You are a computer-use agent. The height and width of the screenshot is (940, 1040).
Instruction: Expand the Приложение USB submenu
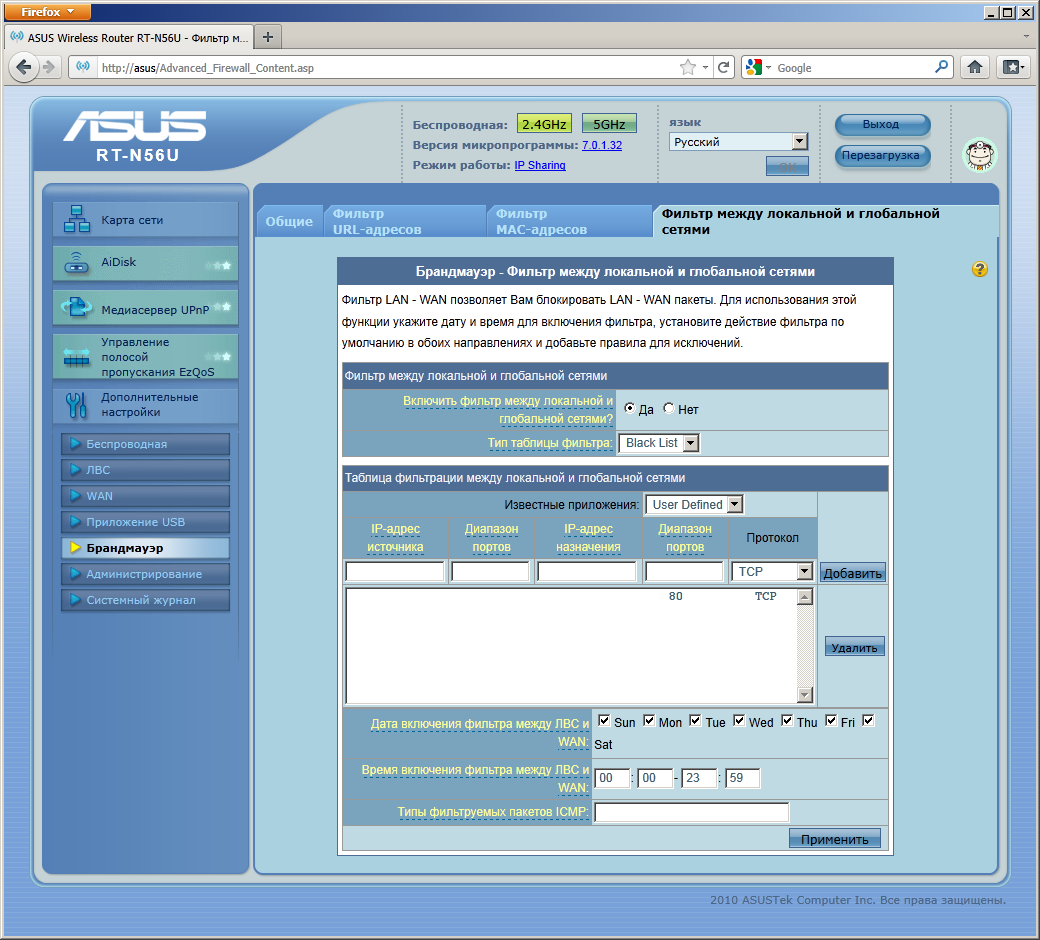(x=146, y=522)
